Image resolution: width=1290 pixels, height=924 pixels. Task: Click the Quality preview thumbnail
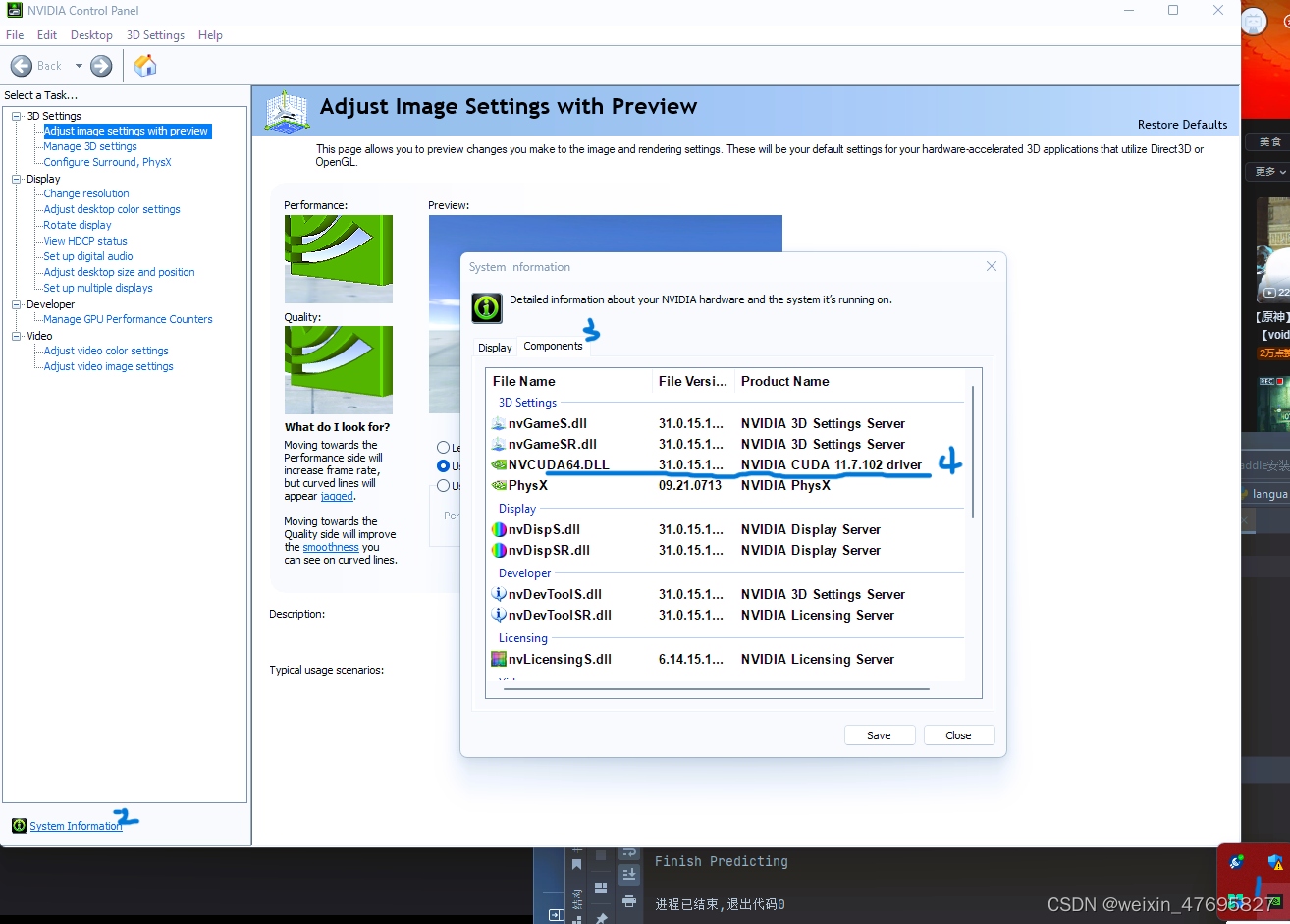coord(339,370)
